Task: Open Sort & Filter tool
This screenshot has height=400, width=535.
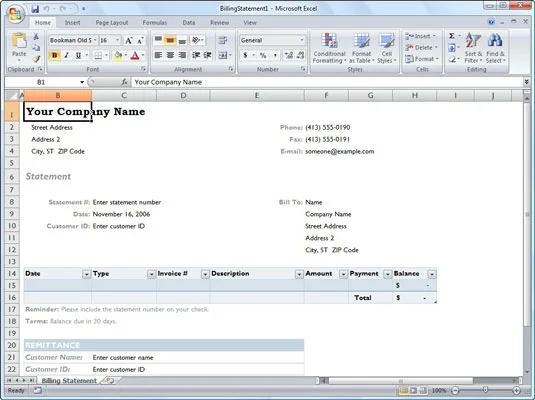Action: click(x=473, y=48)
